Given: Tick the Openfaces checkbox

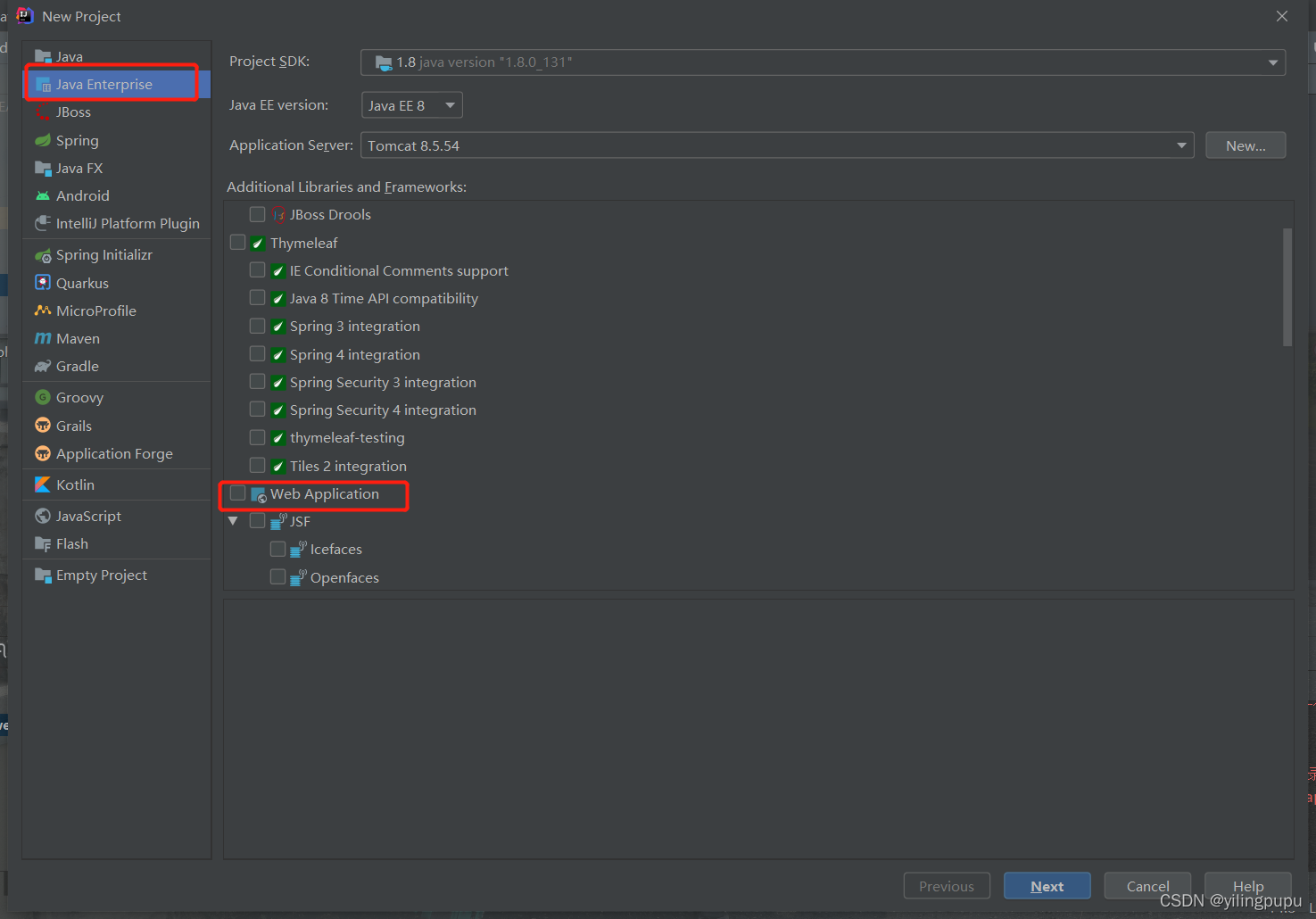Looking at the screenshot, I should tap(278, 576).
